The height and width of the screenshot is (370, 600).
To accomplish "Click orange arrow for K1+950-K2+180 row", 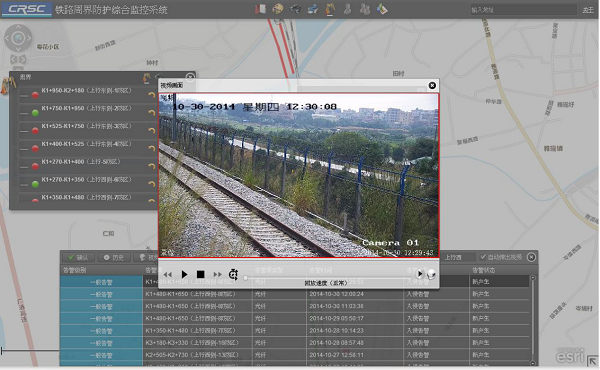I will pos(152,95).
